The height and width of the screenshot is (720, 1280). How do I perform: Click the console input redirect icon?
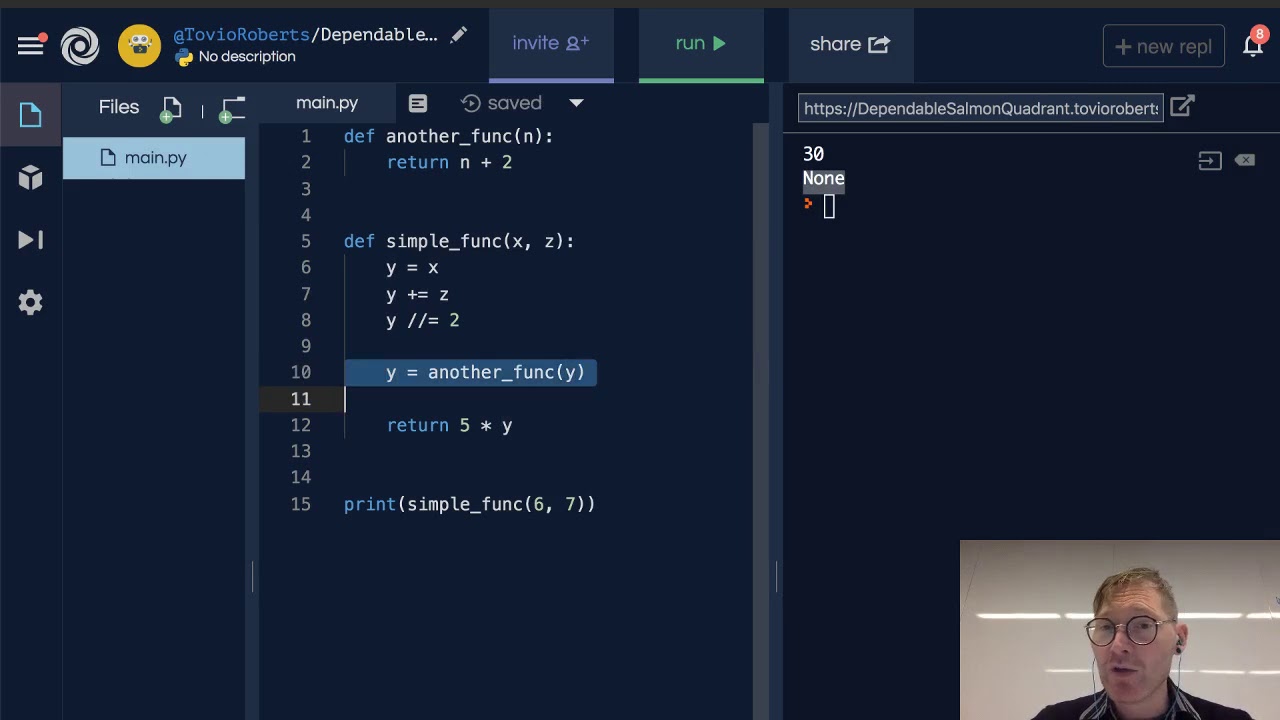(x=1210, y=160)
